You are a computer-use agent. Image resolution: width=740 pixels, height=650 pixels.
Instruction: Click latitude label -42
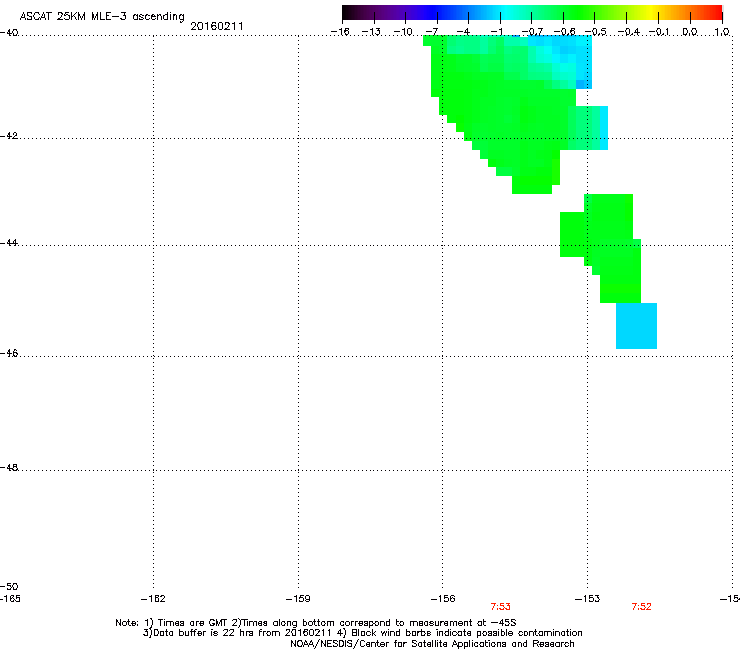click(9, 136)
